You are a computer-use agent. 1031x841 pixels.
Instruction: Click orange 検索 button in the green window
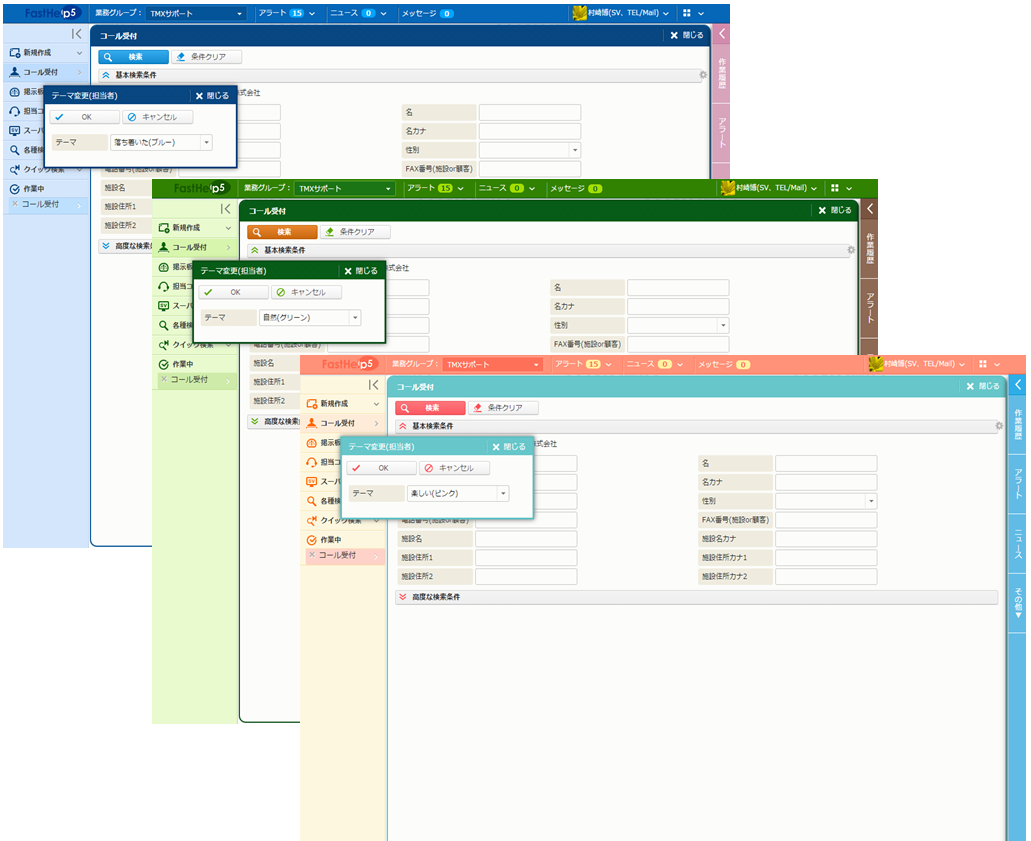[x=283, y=232]
